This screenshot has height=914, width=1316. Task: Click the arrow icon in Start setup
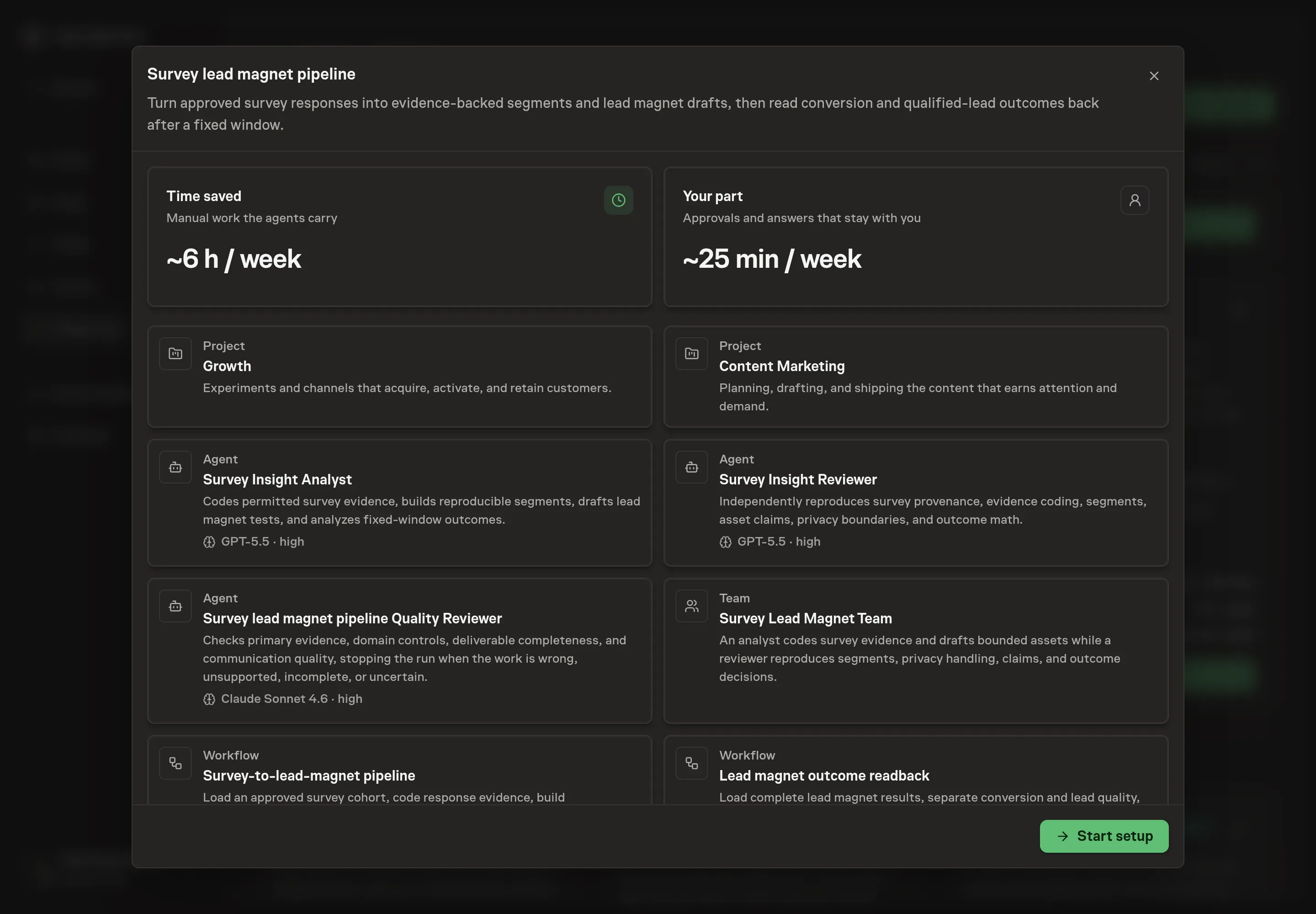point(1062,836)
